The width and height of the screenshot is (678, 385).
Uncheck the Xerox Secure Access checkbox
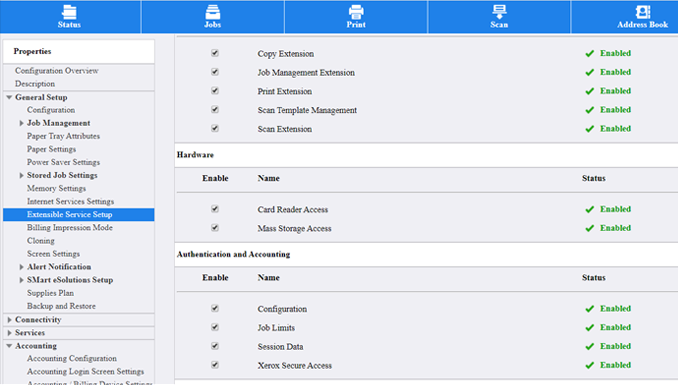[x=215, y=365]
